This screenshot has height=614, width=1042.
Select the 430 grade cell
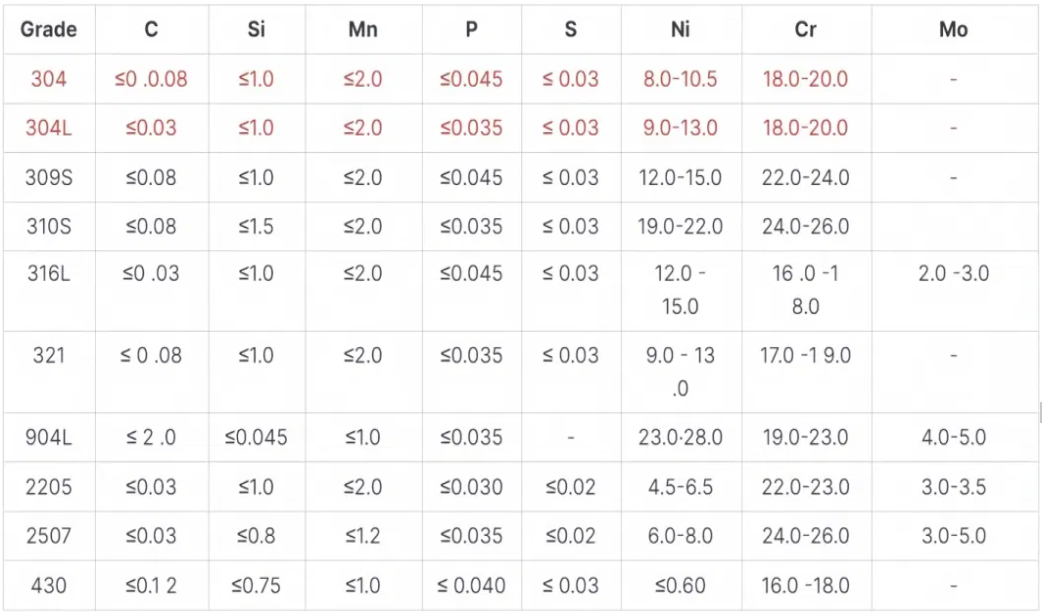pos(48,585)
